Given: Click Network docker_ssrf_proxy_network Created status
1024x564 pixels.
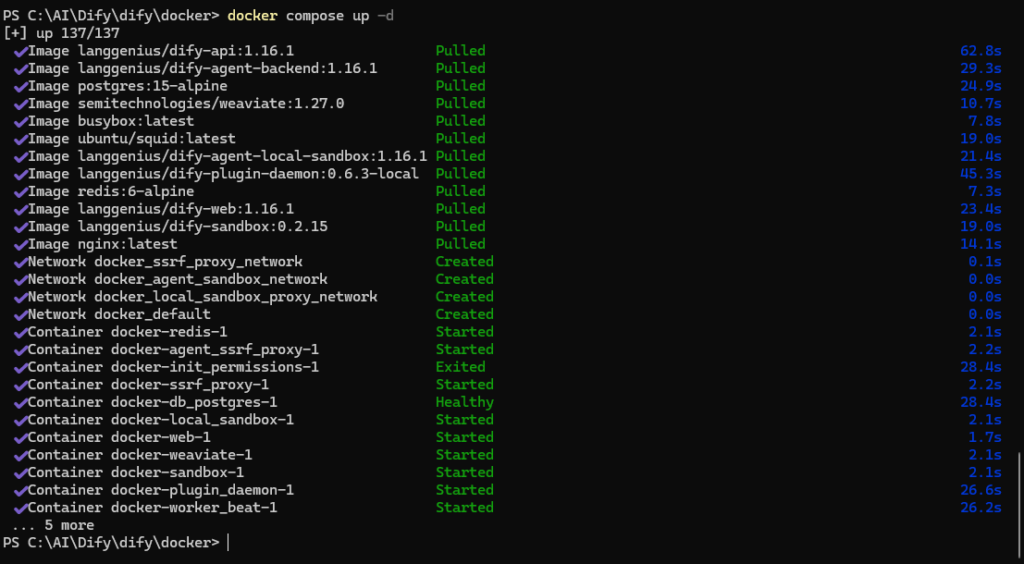Looking at the screenshot, I should click(x=464, y=262).
